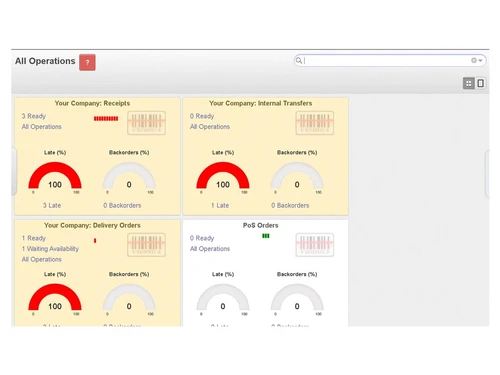
Task: Click the red help question mark button
Action: (87, 62)
